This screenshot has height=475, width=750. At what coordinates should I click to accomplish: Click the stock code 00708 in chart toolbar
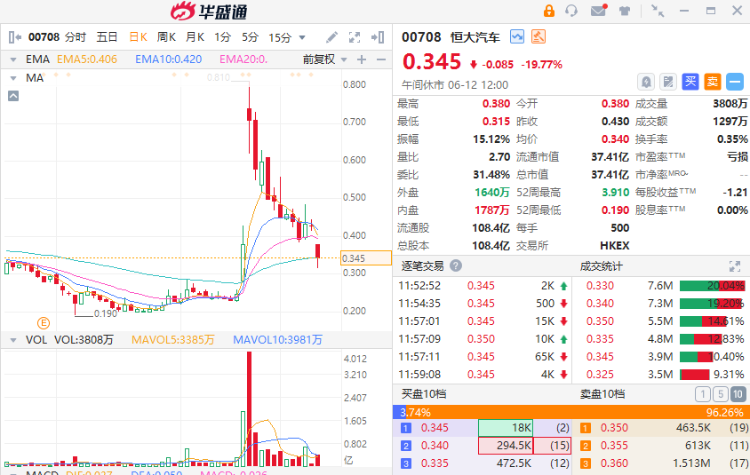click(x=44, y=37)
